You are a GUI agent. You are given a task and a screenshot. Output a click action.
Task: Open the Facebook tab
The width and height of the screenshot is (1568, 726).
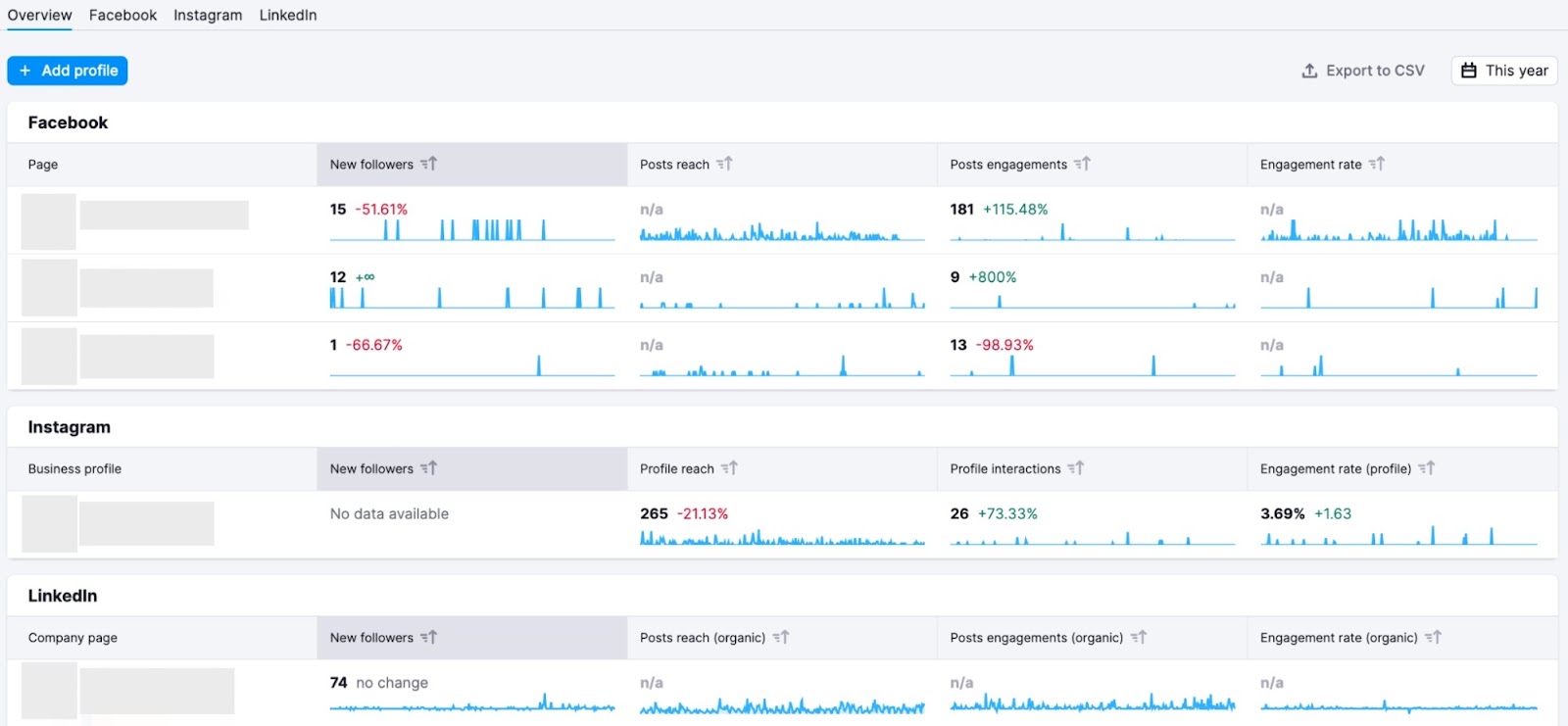pyautogui.click(x=122, y=15)
